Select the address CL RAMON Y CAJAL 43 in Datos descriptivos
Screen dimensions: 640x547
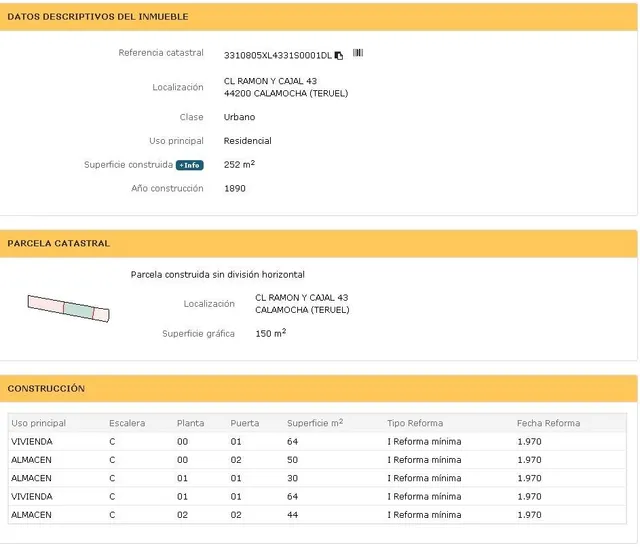(x=270, y=81)
